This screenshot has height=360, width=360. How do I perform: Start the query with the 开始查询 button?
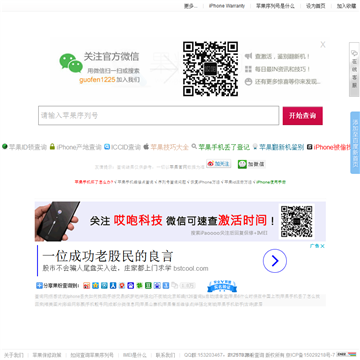pyautogui.click(x=303, y=116)
